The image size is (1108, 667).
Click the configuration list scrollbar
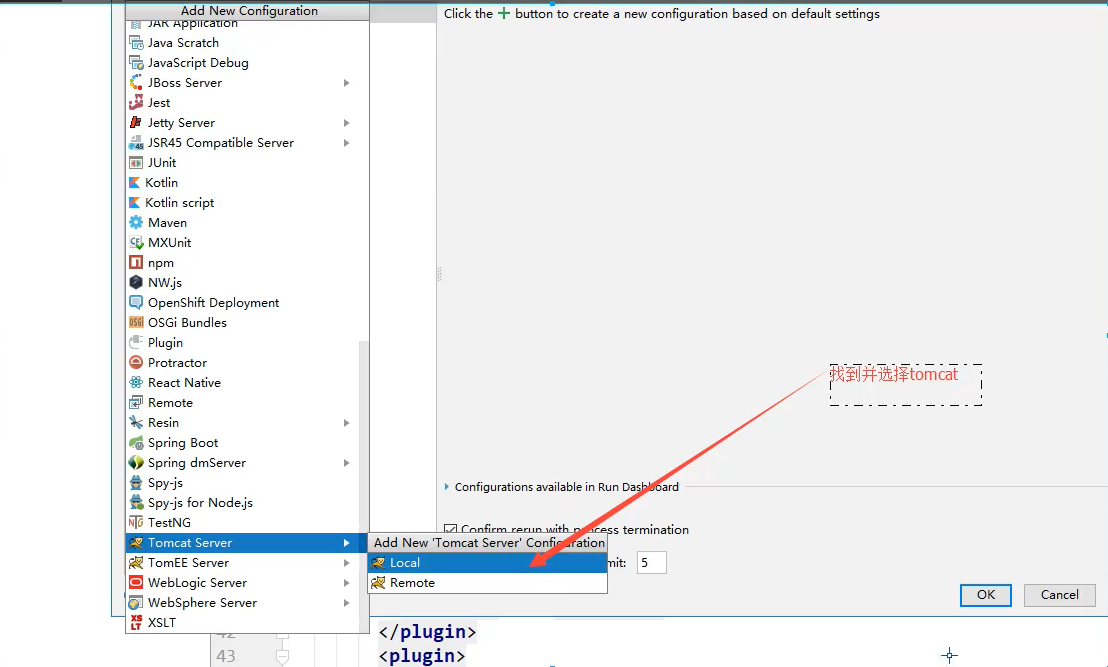(364, 487)
